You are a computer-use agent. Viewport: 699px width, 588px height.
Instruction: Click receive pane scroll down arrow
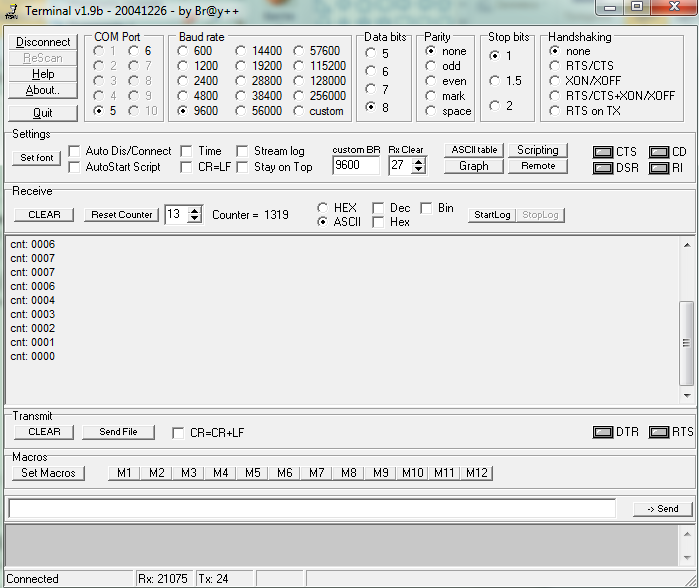point(687,396)
